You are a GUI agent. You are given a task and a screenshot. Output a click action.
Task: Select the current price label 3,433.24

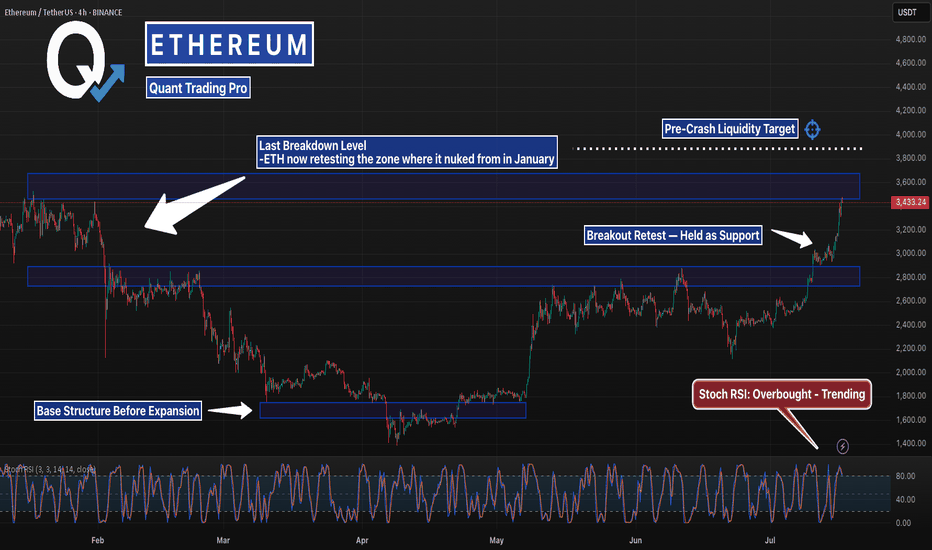[x=911, y=202]
